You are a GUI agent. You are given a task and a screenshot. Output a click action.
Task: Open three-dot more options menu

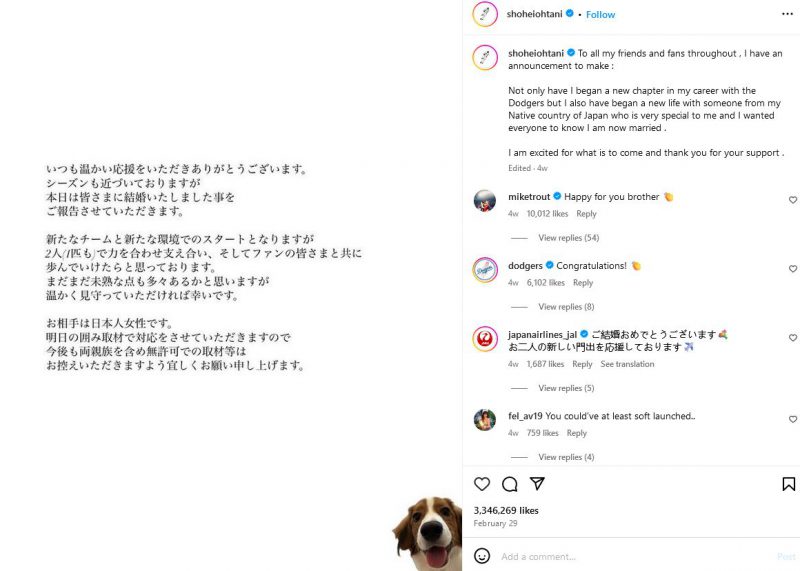[787, 14]
